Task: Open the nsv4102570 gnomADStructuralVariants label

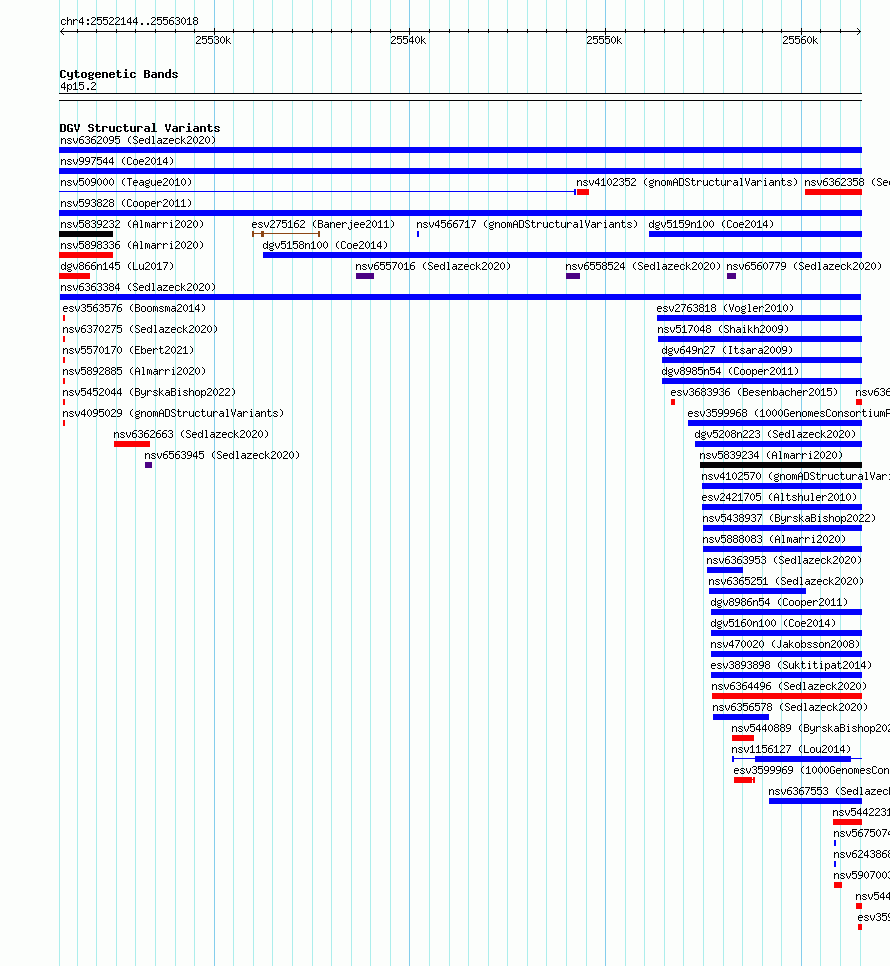Action: pyautogui.click(x=795, y=476)
